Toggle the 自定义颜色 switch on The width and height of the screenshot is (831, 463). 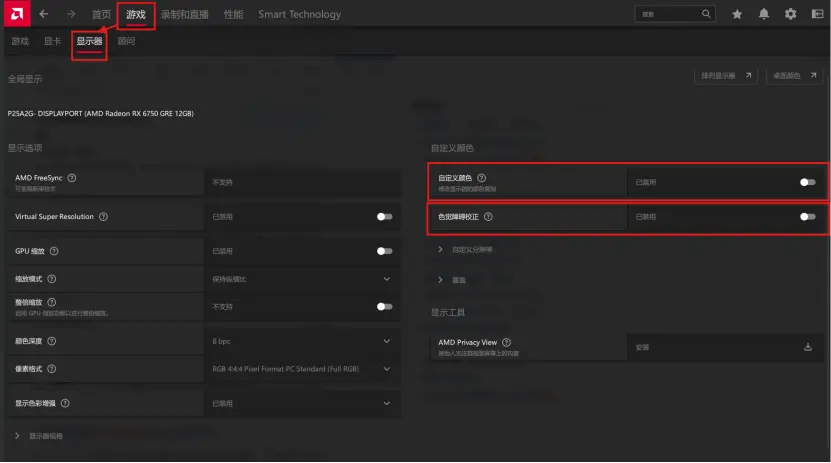pos(807,182)
